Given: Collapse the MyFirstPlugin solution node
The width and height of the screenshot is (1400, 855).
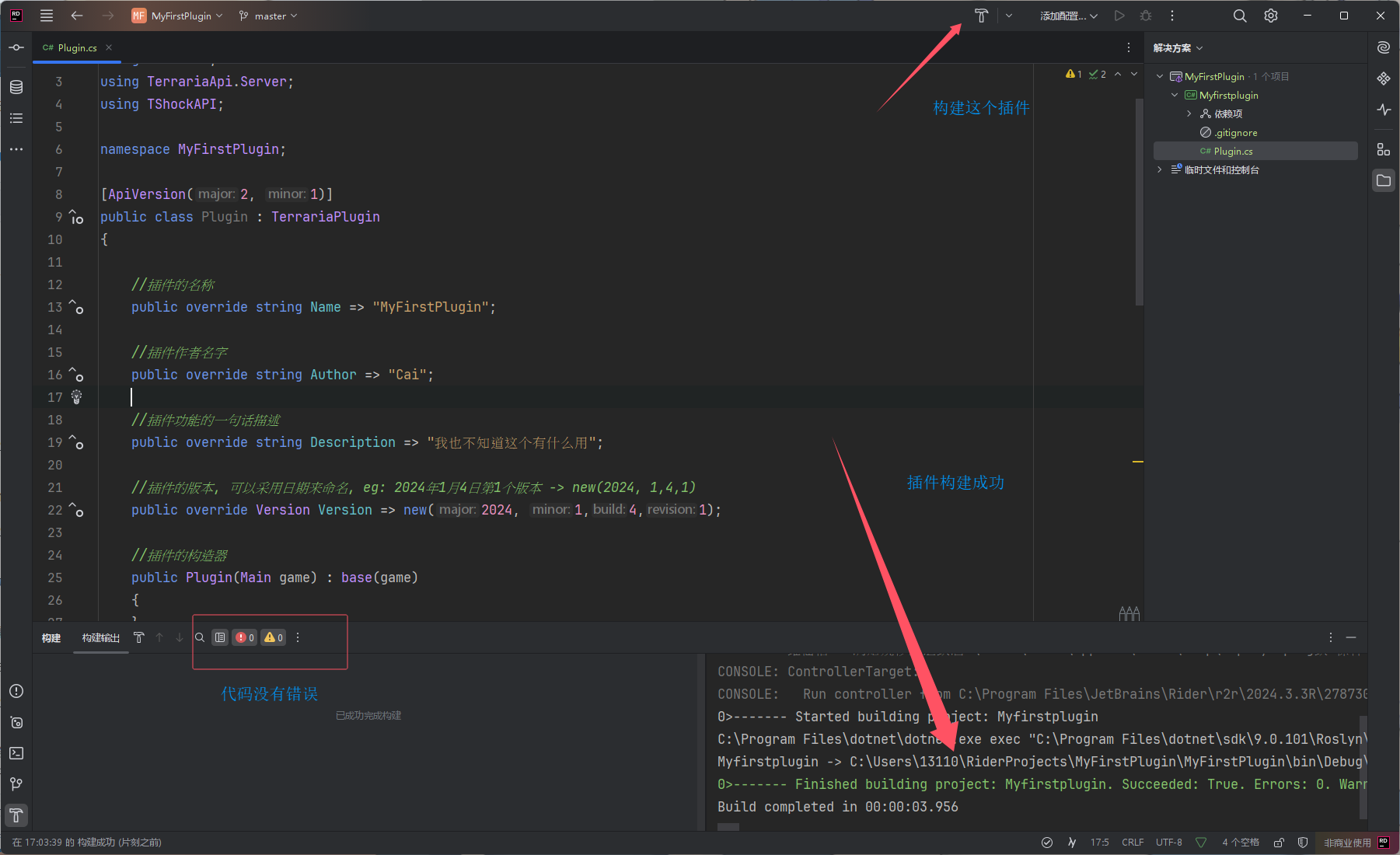Looking at the screenshot, I should (1160, 76).
